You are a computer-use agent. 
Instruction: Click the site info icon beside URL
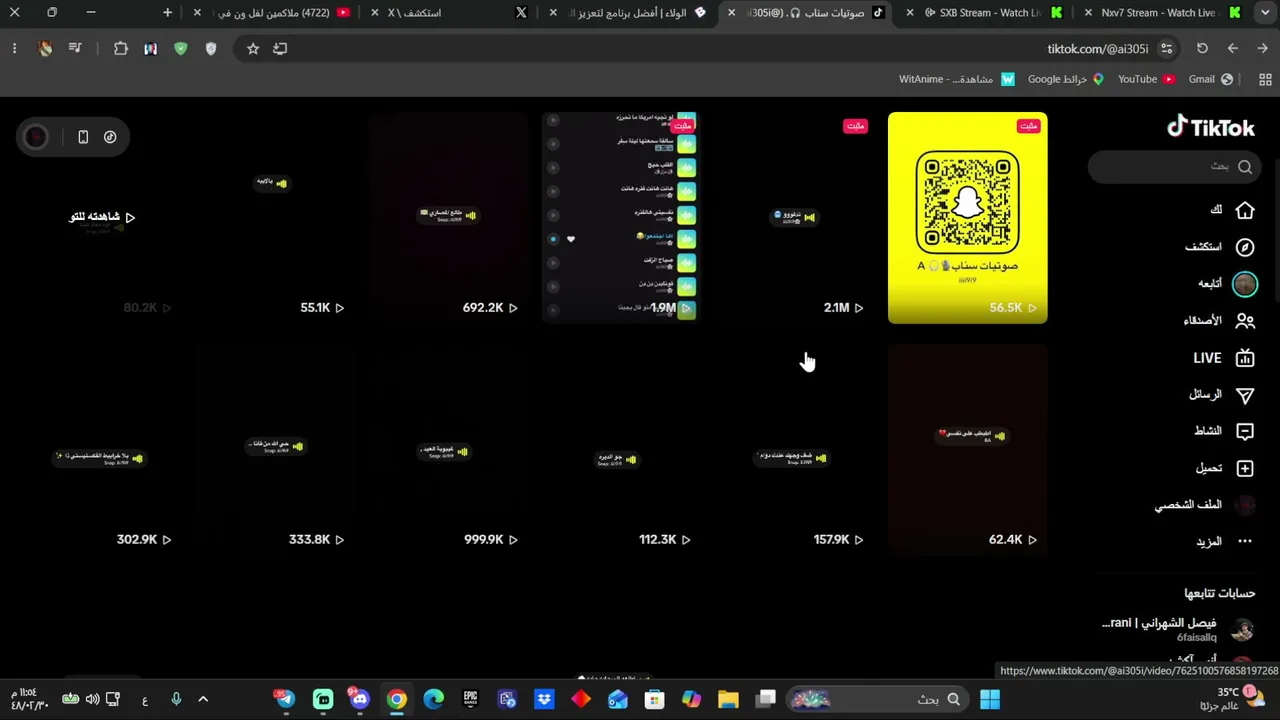click(1167, 48)
